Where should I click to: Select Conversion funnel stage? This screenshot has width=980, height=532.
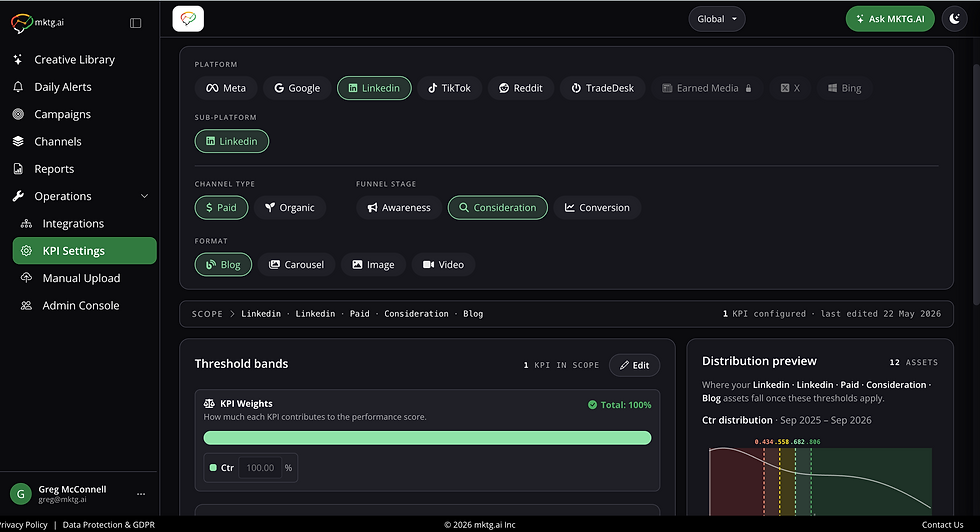tap(597, 208)
